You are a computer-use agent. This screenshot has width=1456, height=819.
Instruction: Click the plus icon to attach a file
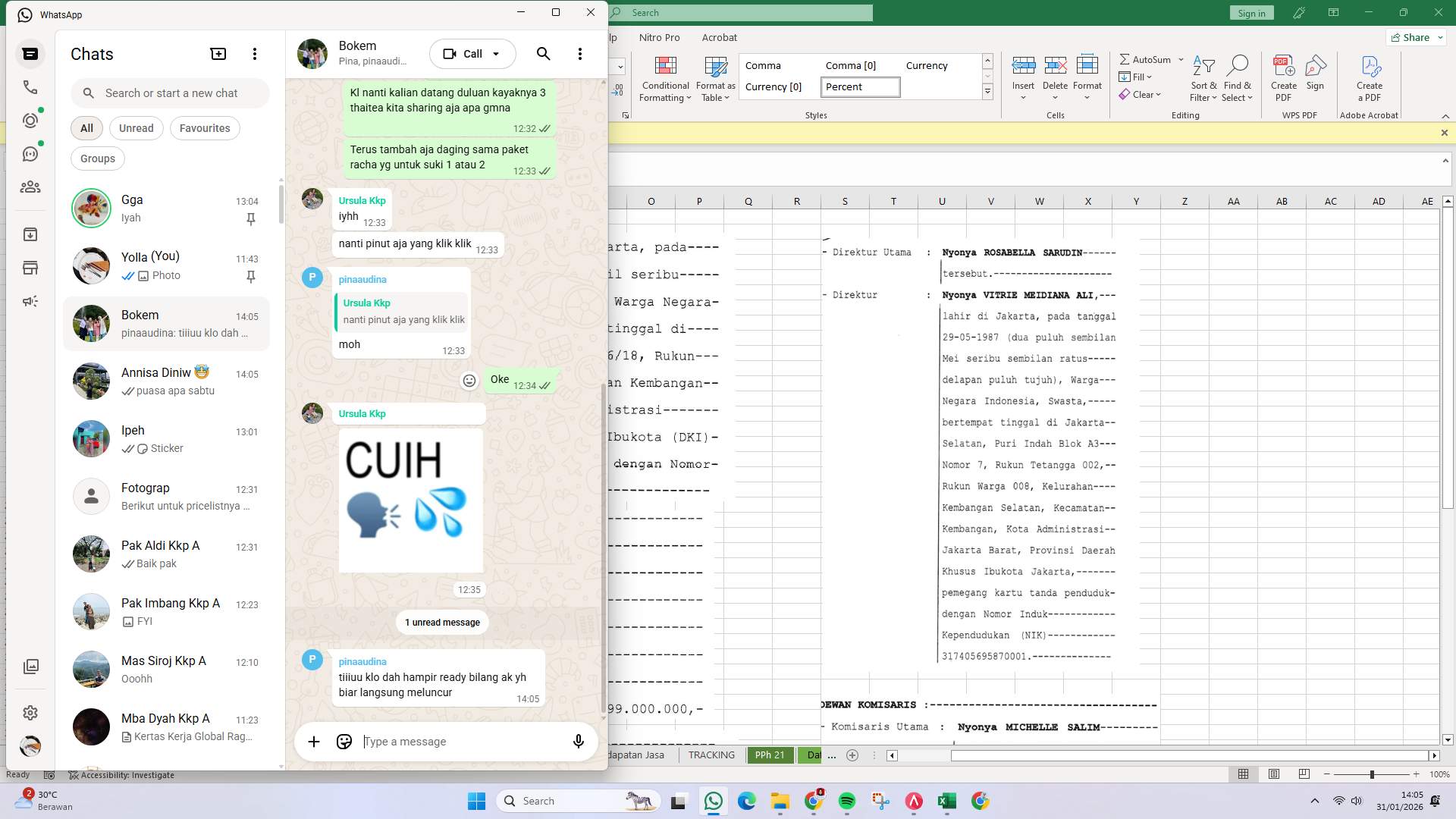click(x=314, y=742)
